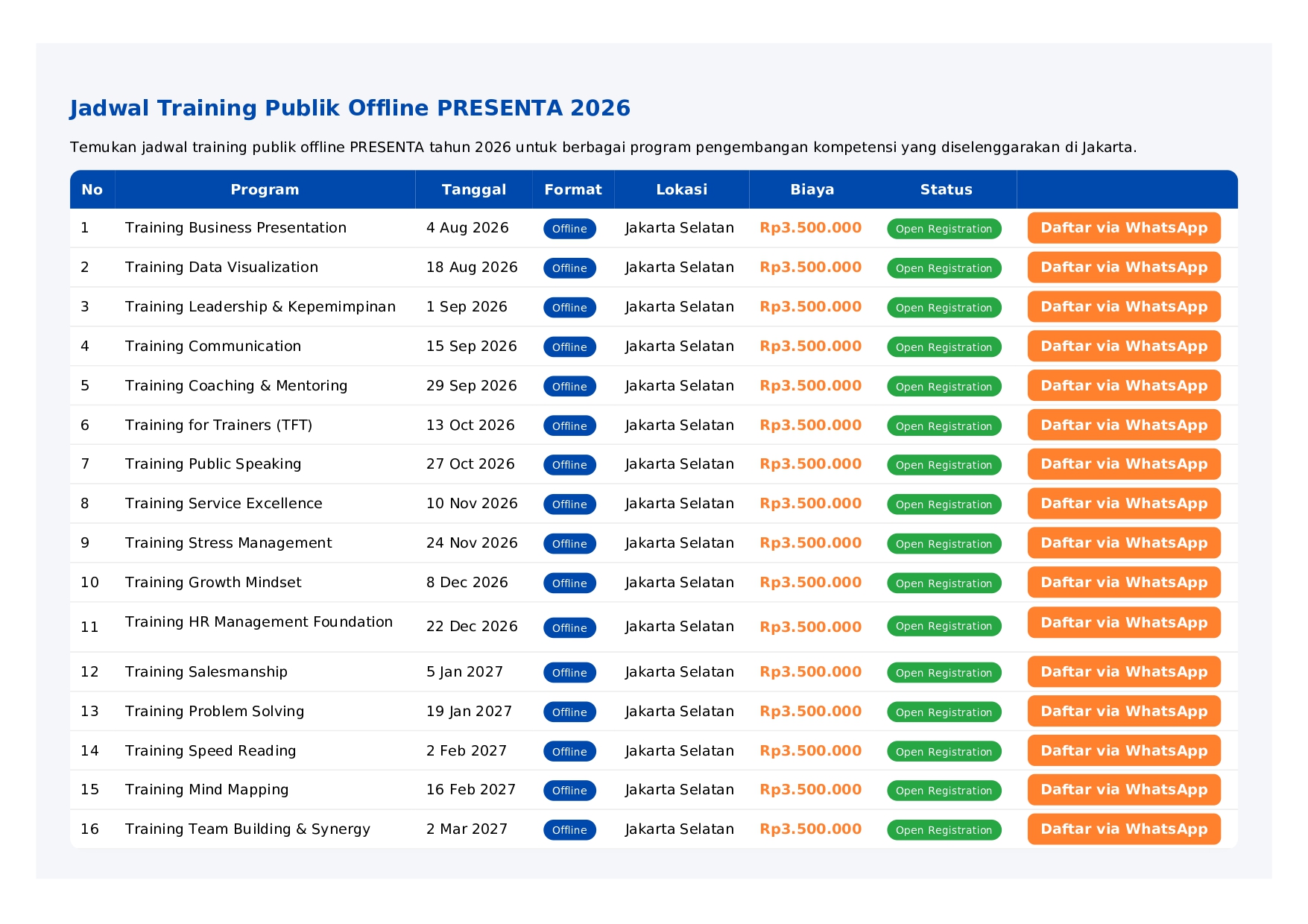Click Daftar via WhatsApp for Training Communication
This screenshot has height=924, width=1308.
[x=1124, y=346]
